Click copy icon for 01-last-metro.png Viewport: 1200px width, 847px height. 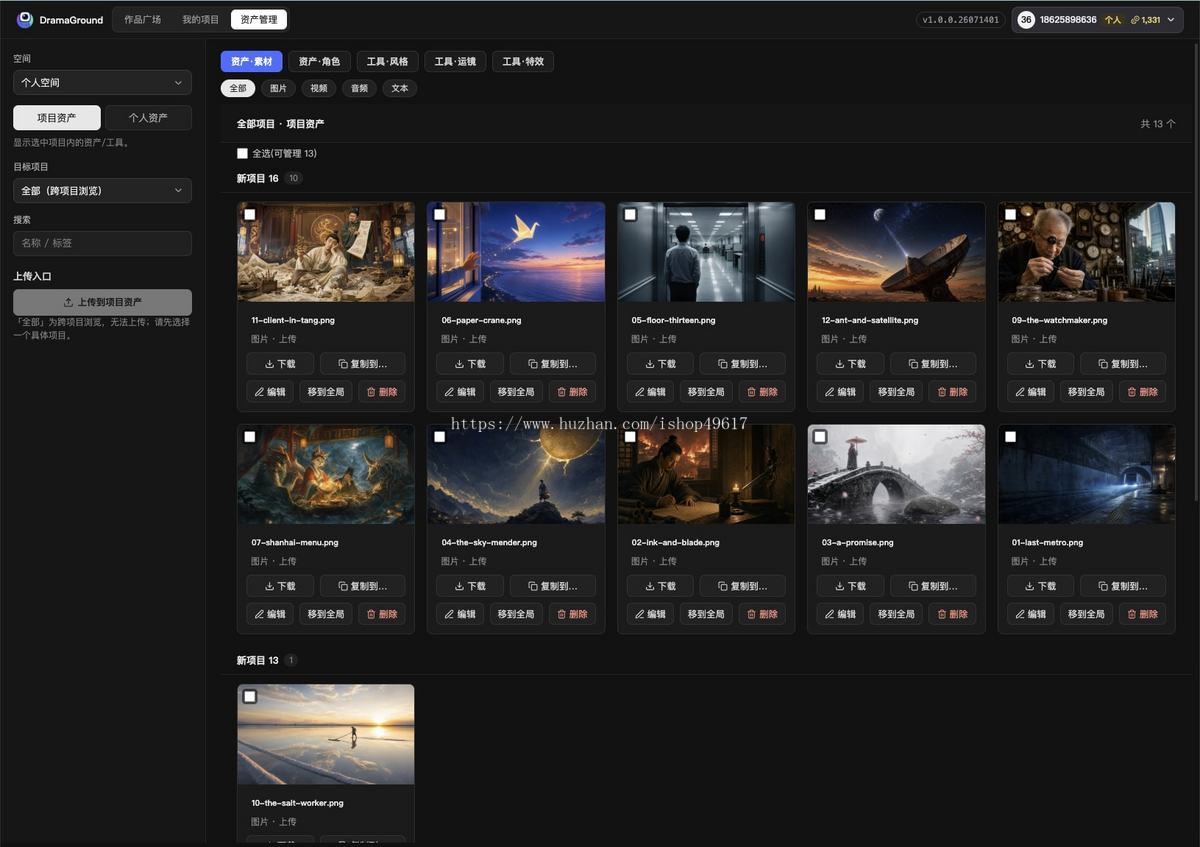1102,586
